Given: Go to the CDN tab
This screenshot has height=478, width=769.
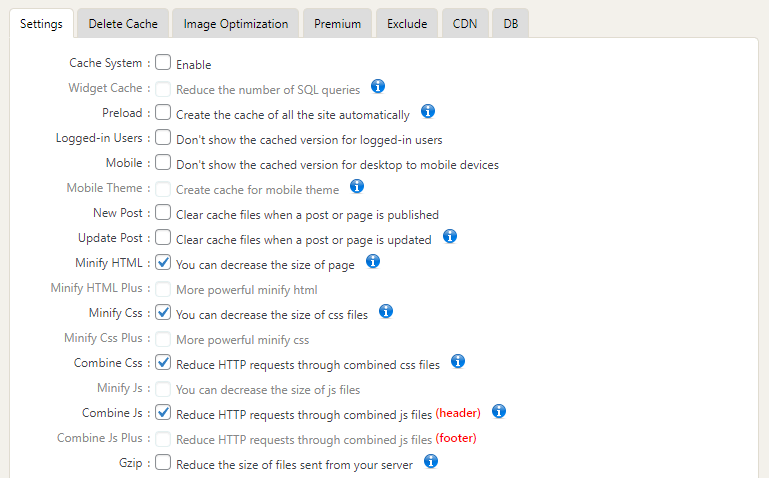Looking at the screenshot, I should click(x=465, y=23).
